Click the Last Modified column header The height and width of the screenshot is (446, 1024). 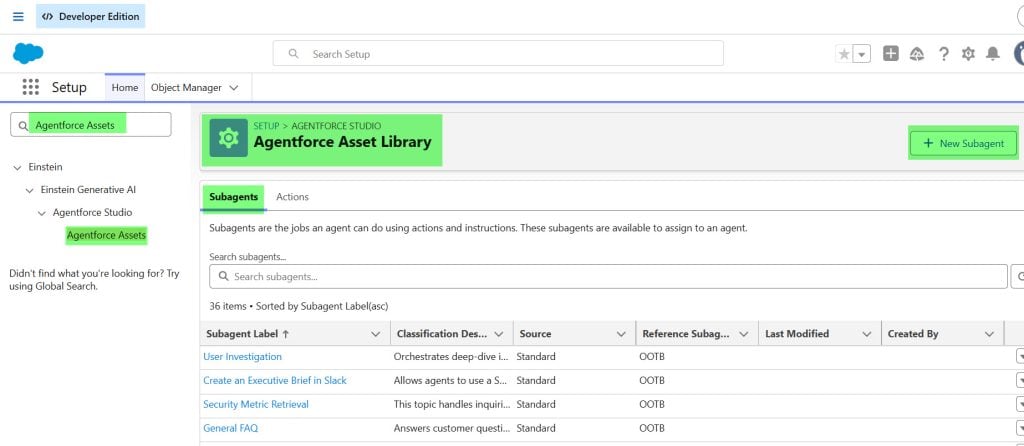pos(797,334)
